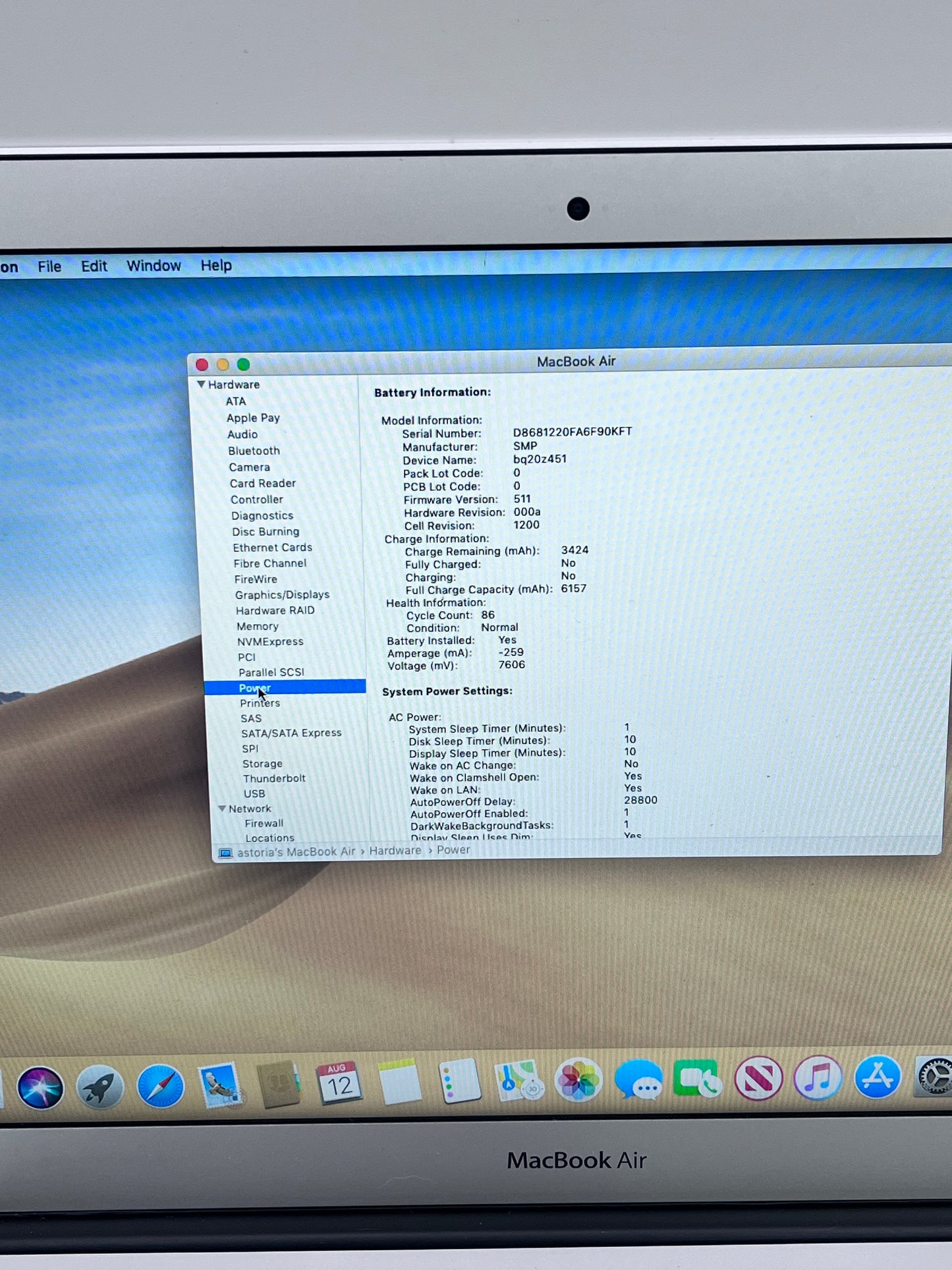952x1270 pixels.
Task: Select Diagnostics in the sidebar
Action: click(x=262, y=515)
